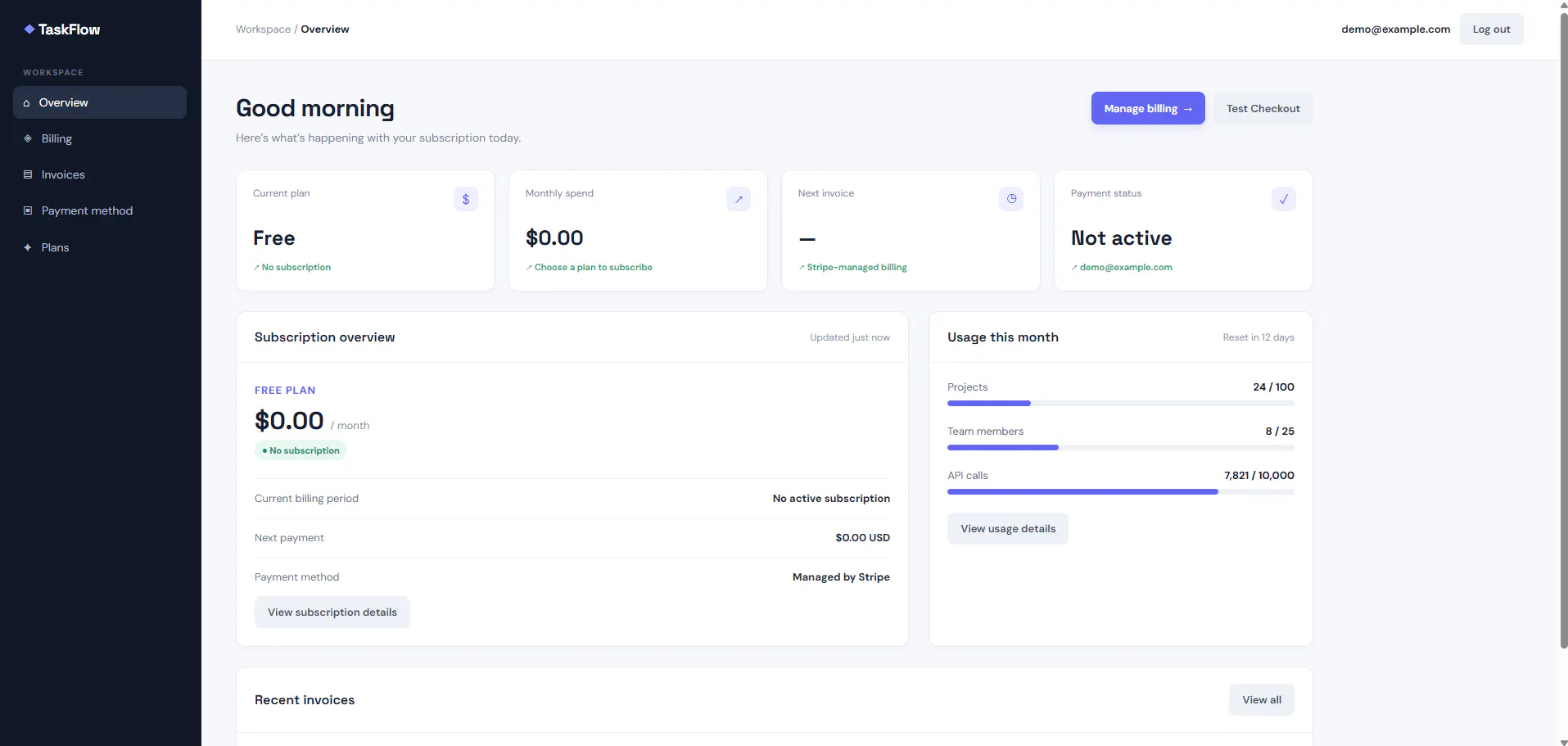Open Invoices from the sidebar
1568x746 pixels.
(100, 174)
